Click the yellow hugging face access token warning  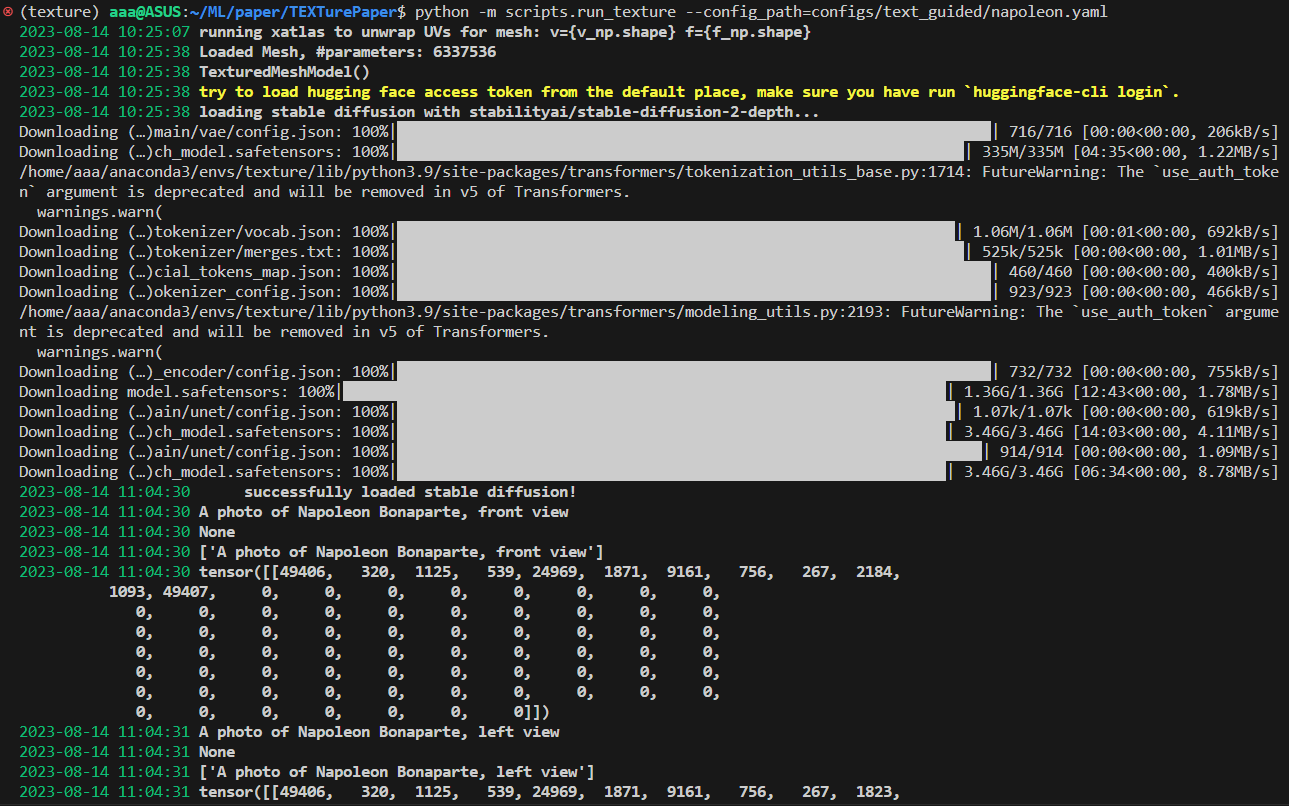pyautogui.click(x=689, y=92)
